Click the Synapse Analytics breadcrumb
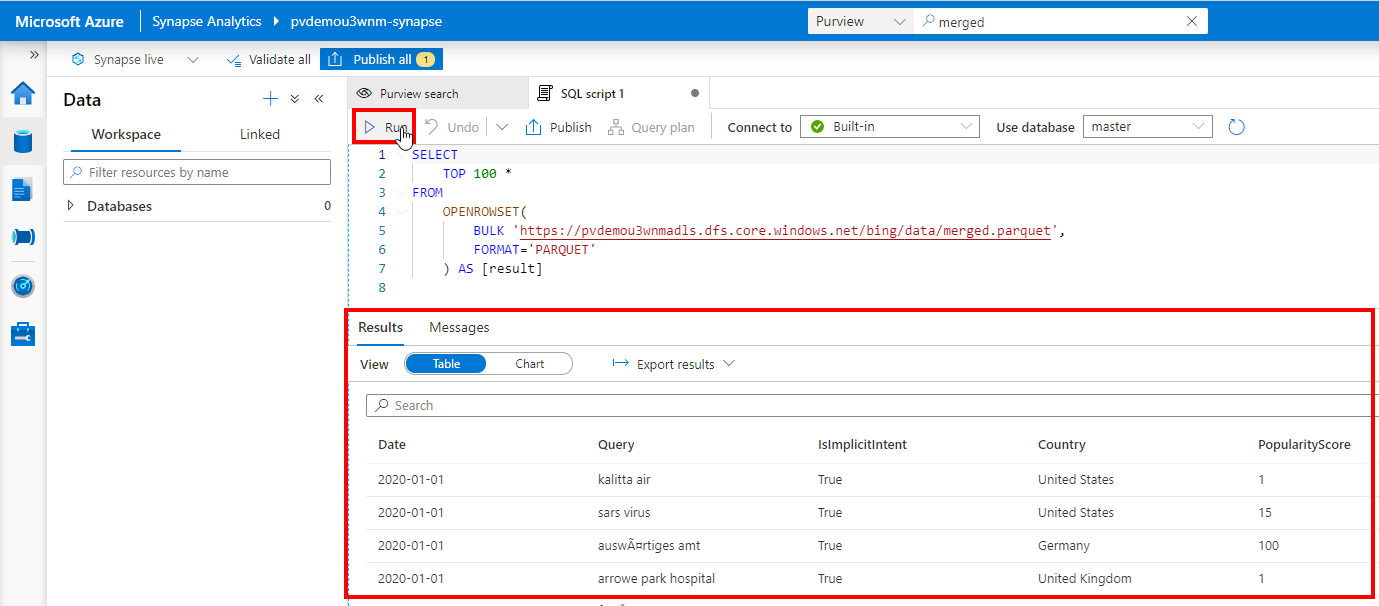This screenshot has height=606, width=1379. pos(207,21)
